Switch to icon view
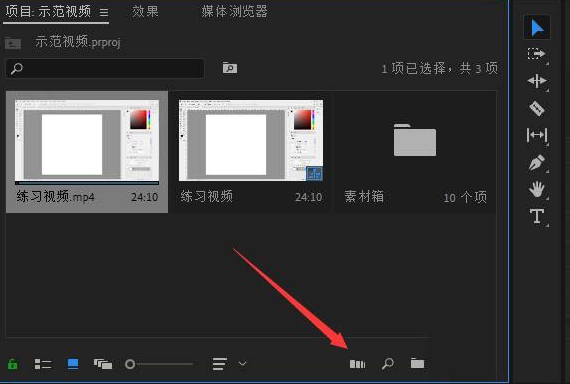Viewport: 570px width, 384px height. [73, 364]
